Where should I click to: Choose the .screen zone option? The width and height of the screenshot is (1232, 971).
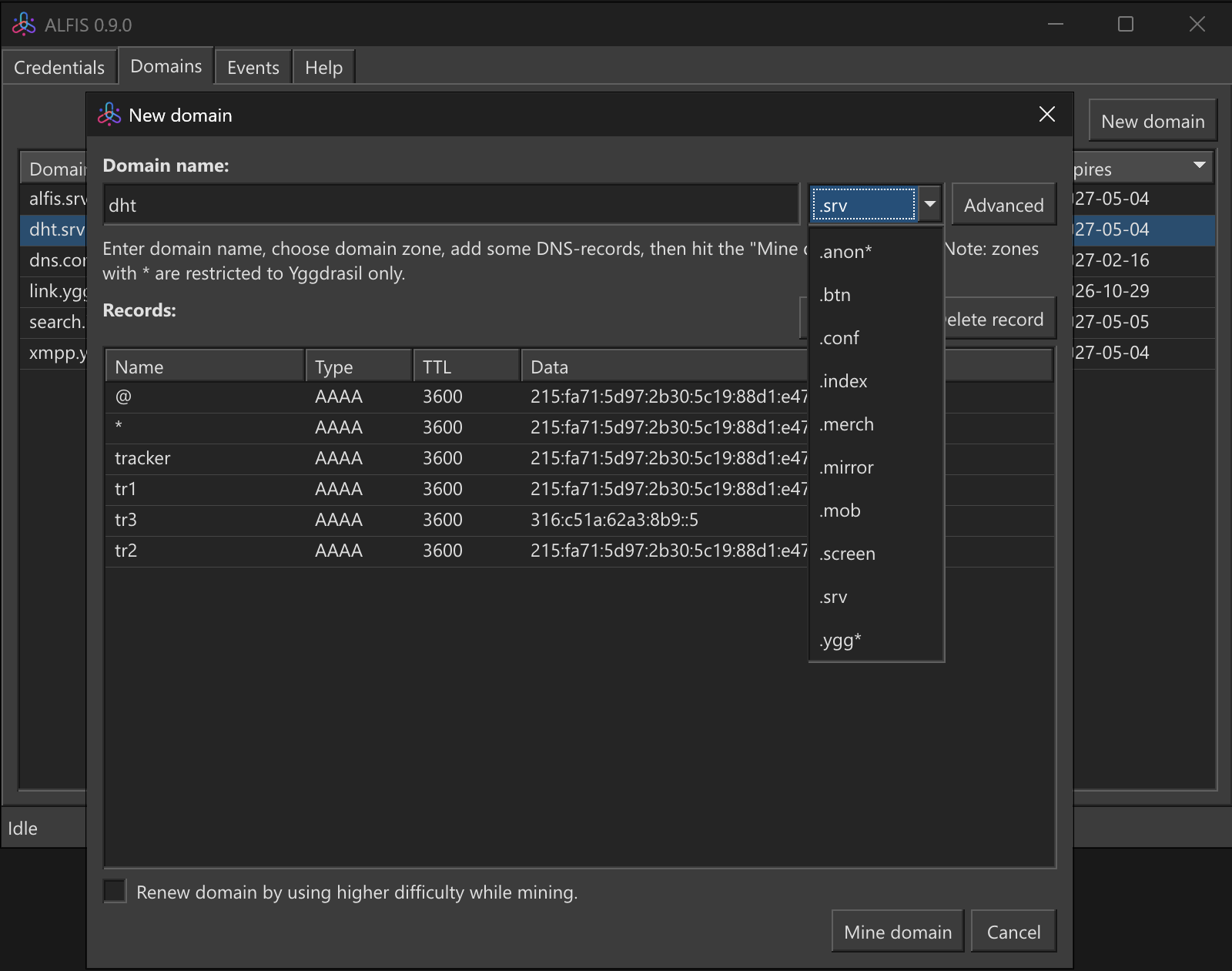pos(876,553)
